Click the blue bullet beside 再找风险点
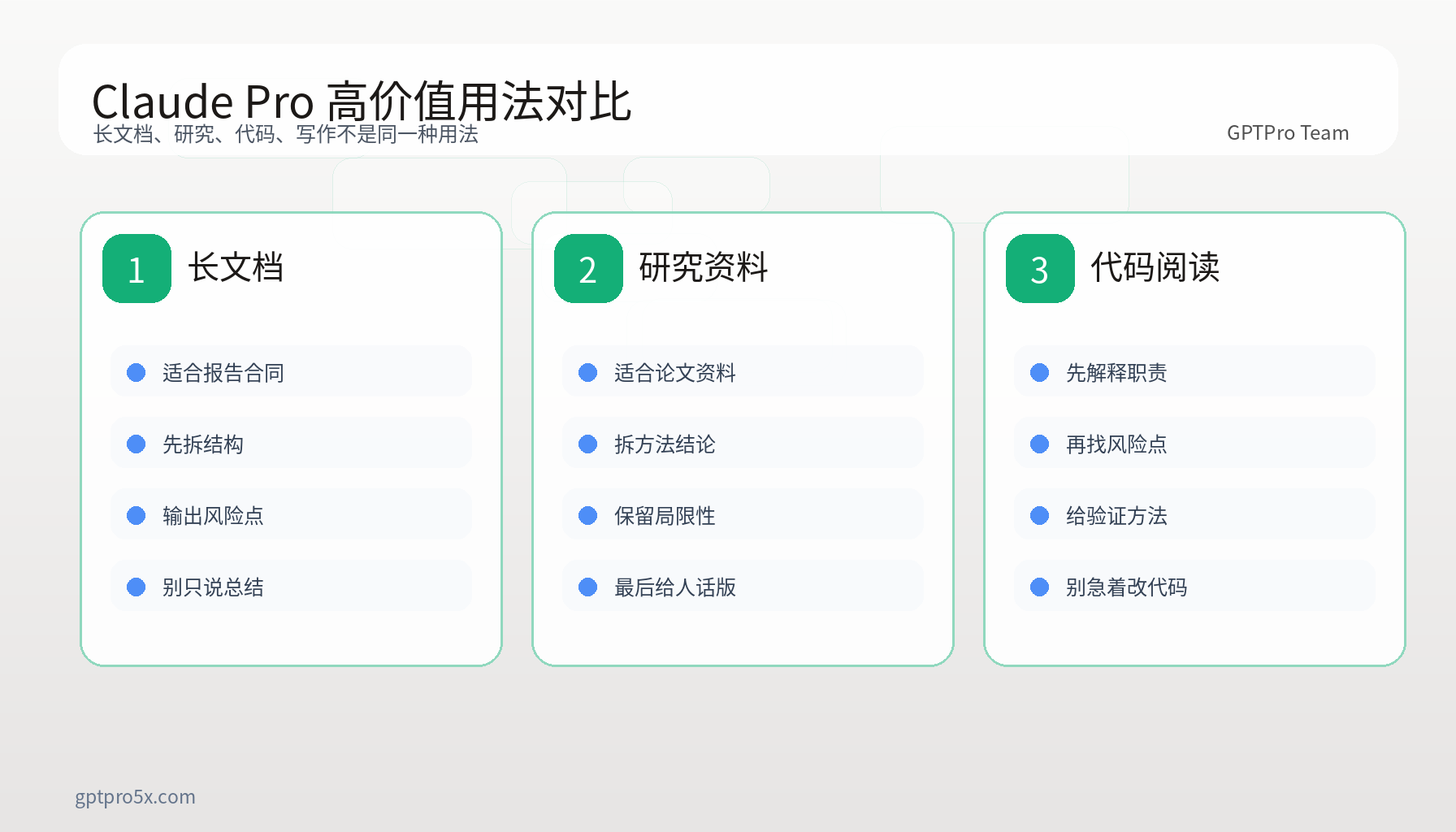Image resolution: width=1456 pixels, height=832 pixels. [x=1040, y=444]
